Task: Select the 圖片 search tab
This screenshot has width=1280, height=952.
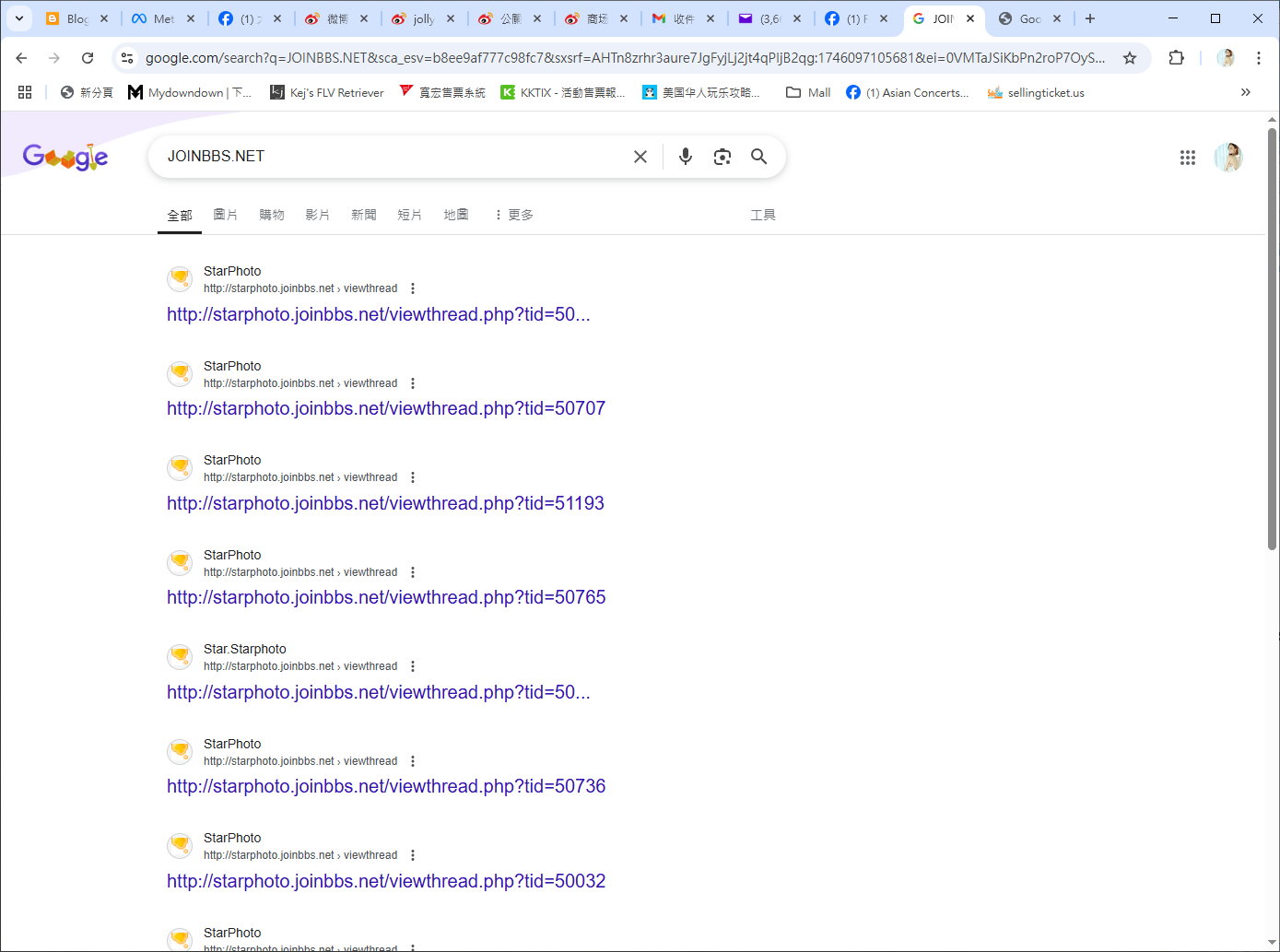Action: [x=226, y=215]
